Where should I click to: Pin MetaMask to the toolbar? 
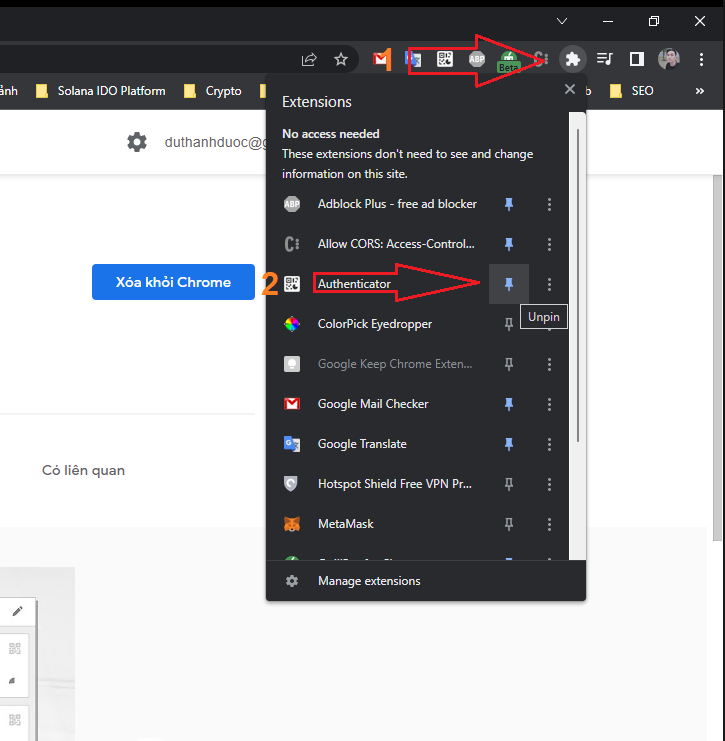(x=509, y=524)
